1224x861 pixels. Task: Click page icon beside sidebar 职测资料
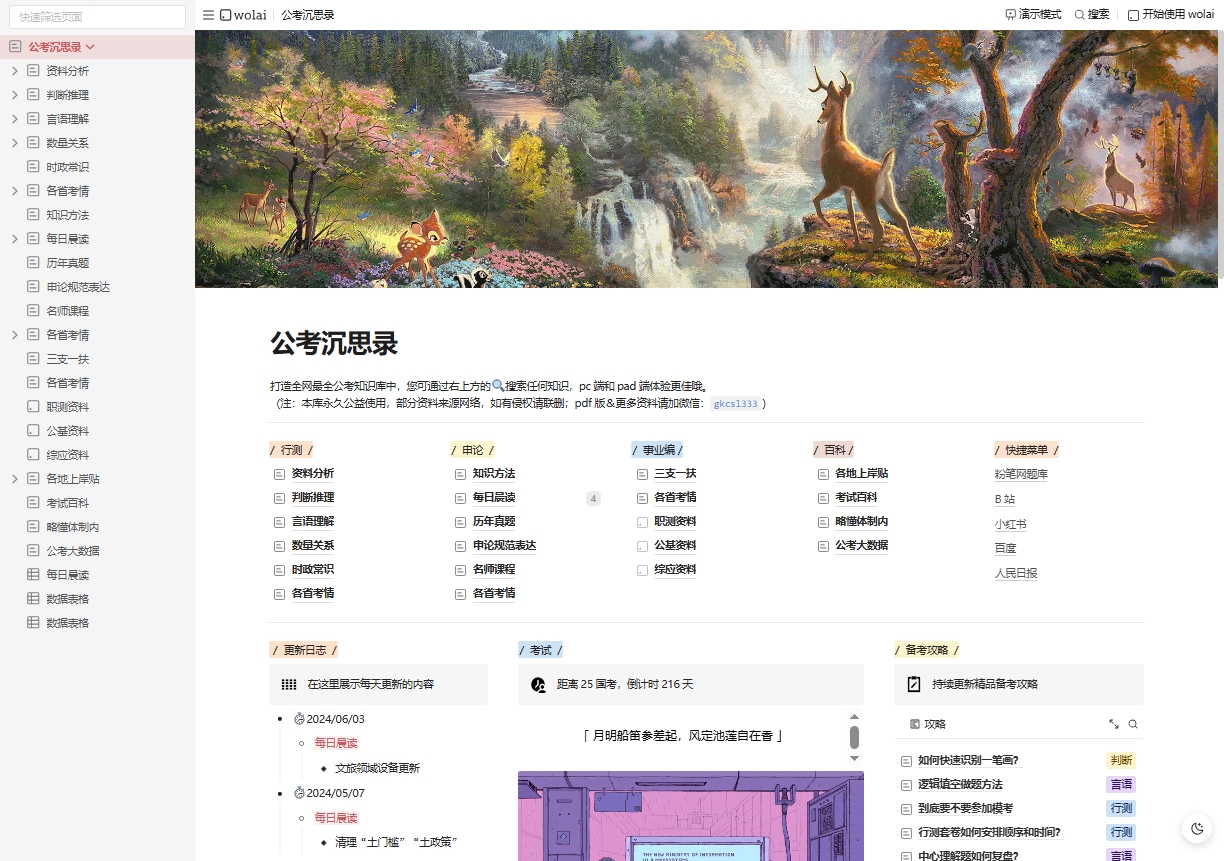pyautogui.click(x=33, y=407)
